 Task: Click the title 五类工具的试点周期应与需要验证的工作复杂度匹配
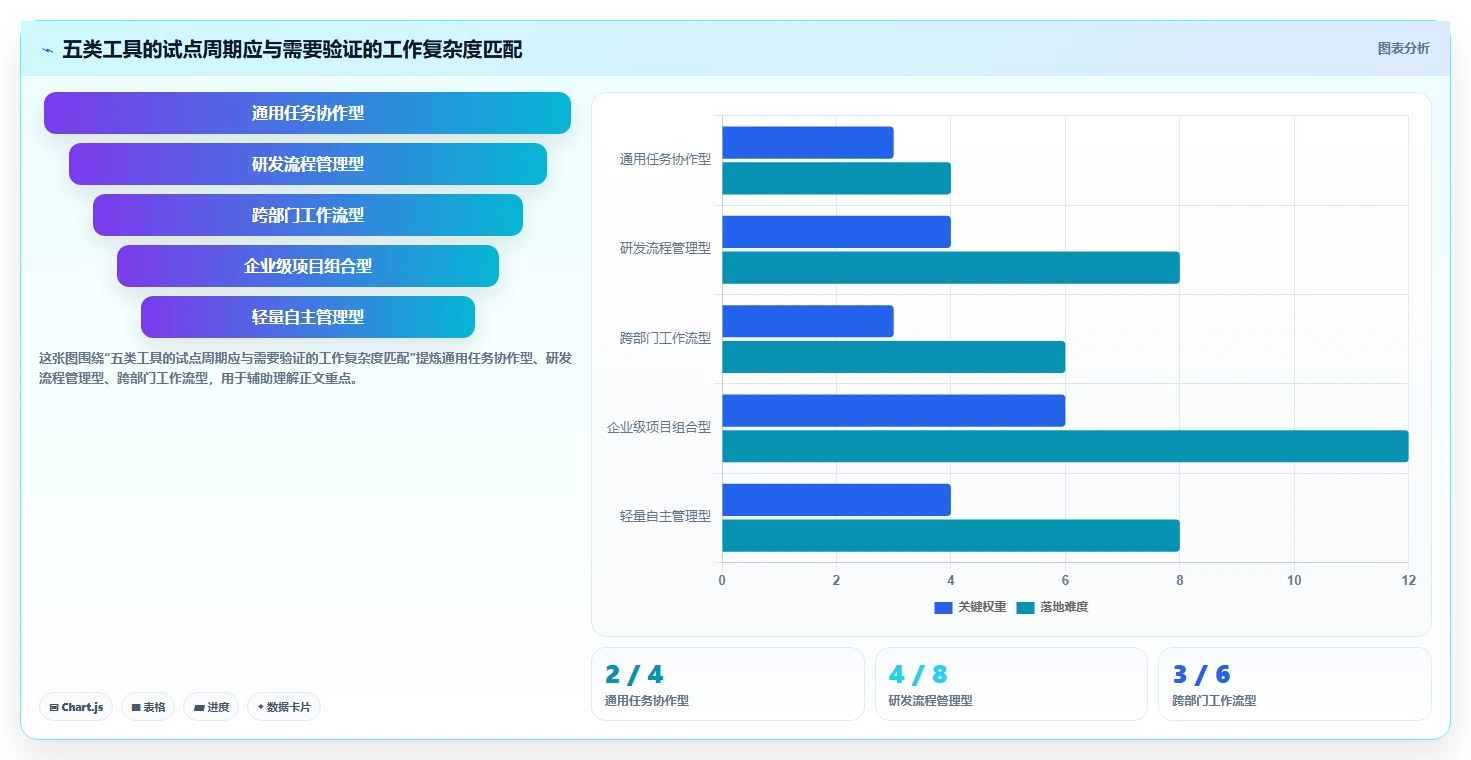point(292,50)
